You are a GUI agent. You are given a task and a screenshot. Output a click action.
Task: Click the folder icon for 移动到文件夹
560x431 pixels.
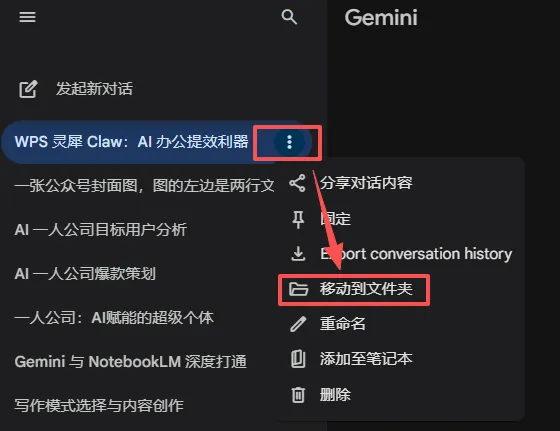tap(298, 289)
